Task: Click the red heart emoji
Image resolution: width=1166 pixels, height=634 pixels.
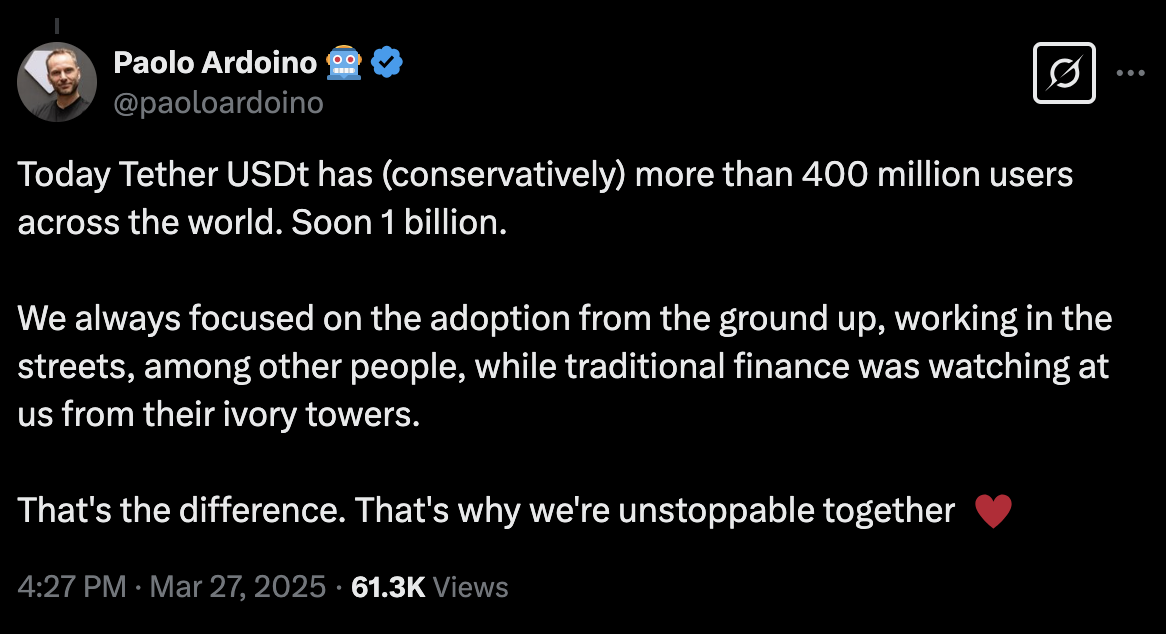Action: coord(993,511)
